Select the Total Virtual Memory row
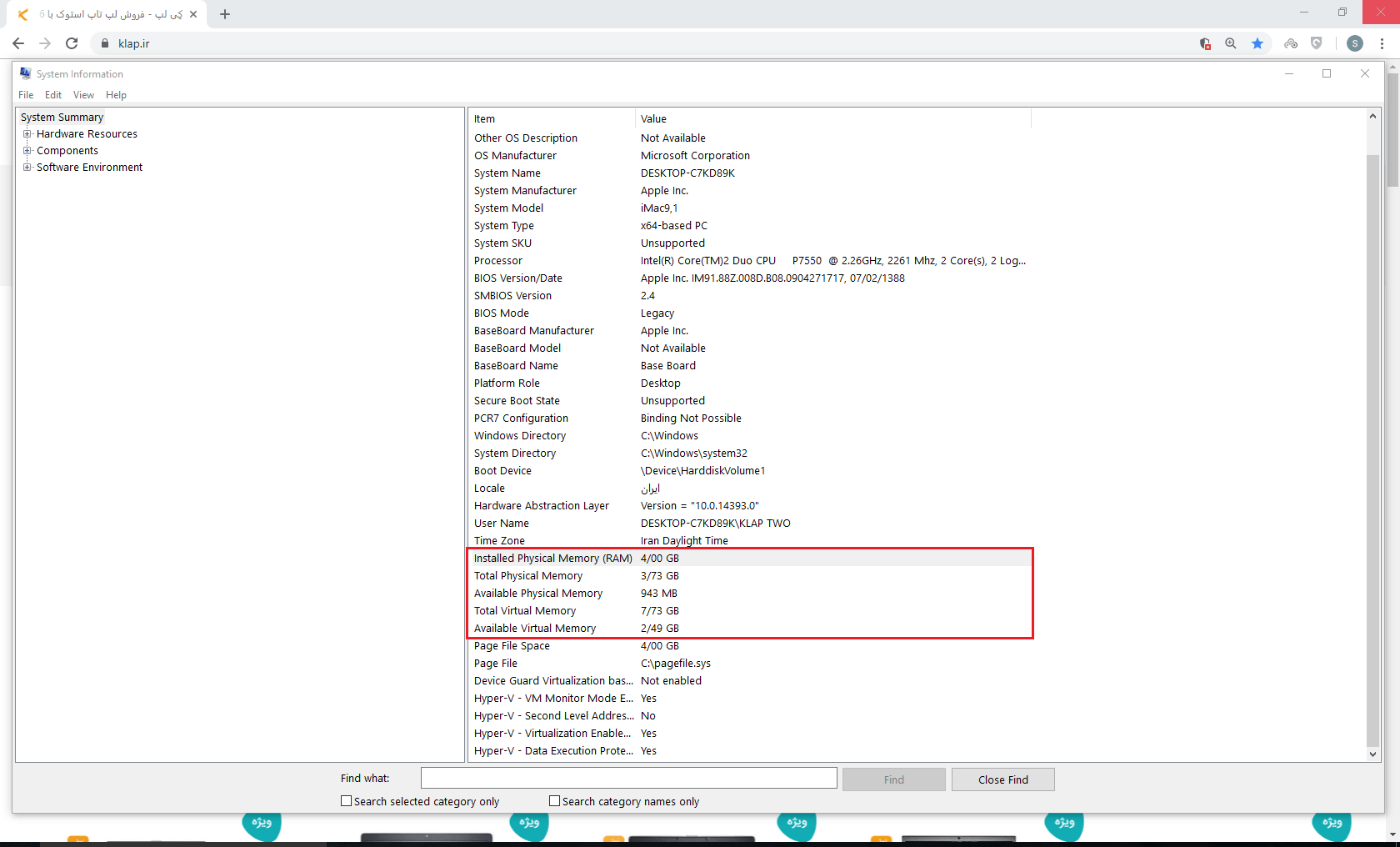This screenshot has width=1400, height=847. click(x=750, y=611)
